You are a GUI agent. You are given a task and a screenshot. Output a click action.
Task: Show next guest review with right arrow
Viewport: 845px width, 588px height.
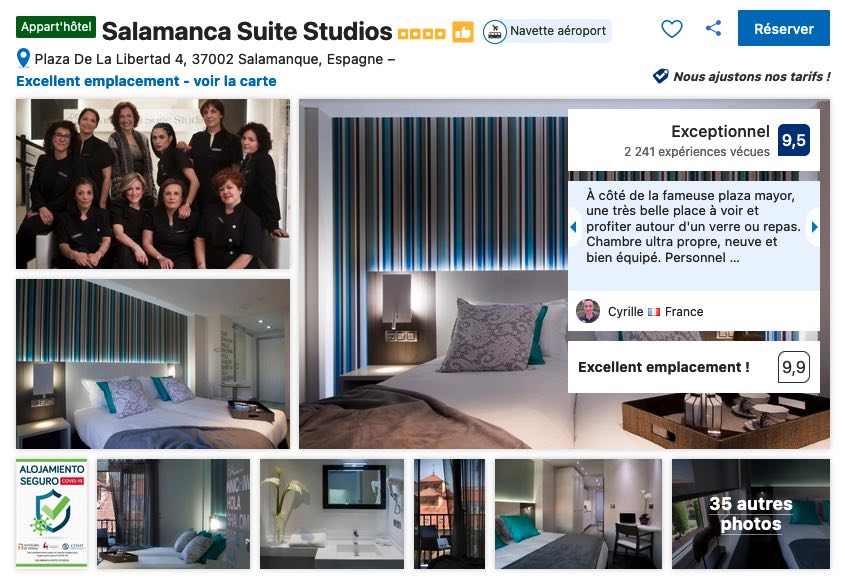point(814,227)
